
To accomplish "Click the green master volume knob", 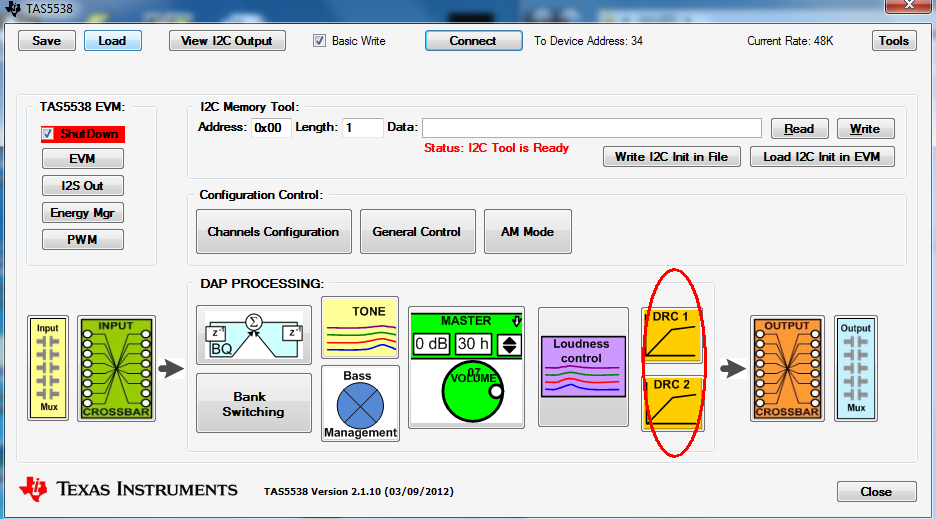I will coord(473,391).
